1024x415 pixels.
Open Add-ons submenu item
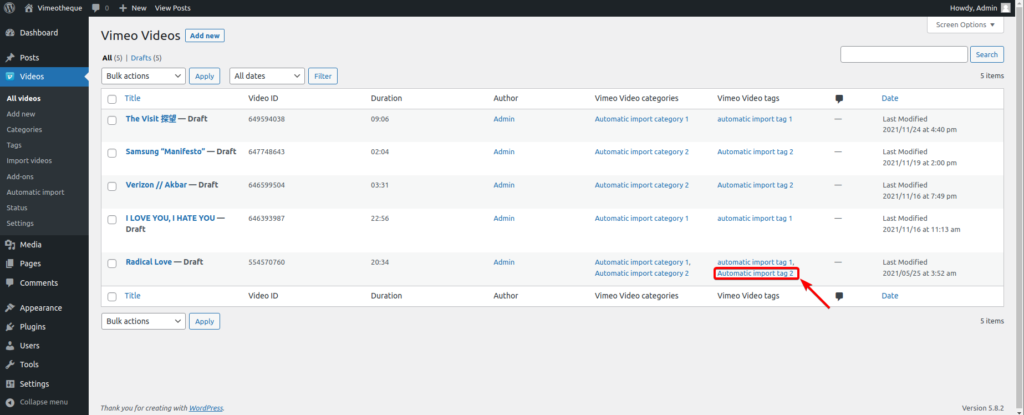[x=20, y=176]
